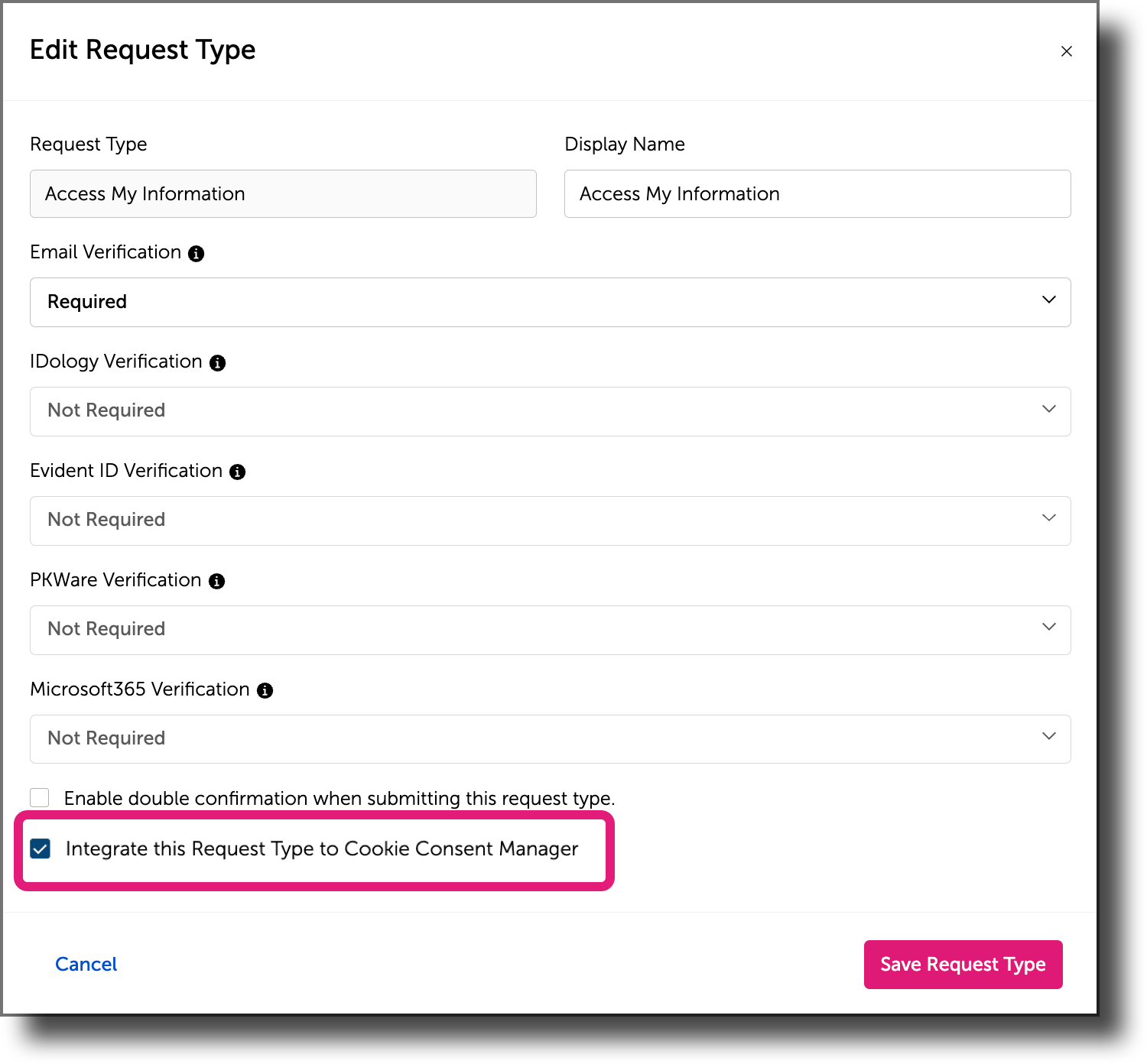Close the Edit Request Type dialog
1147x1064 pixels.
(x=1067, y=51)
